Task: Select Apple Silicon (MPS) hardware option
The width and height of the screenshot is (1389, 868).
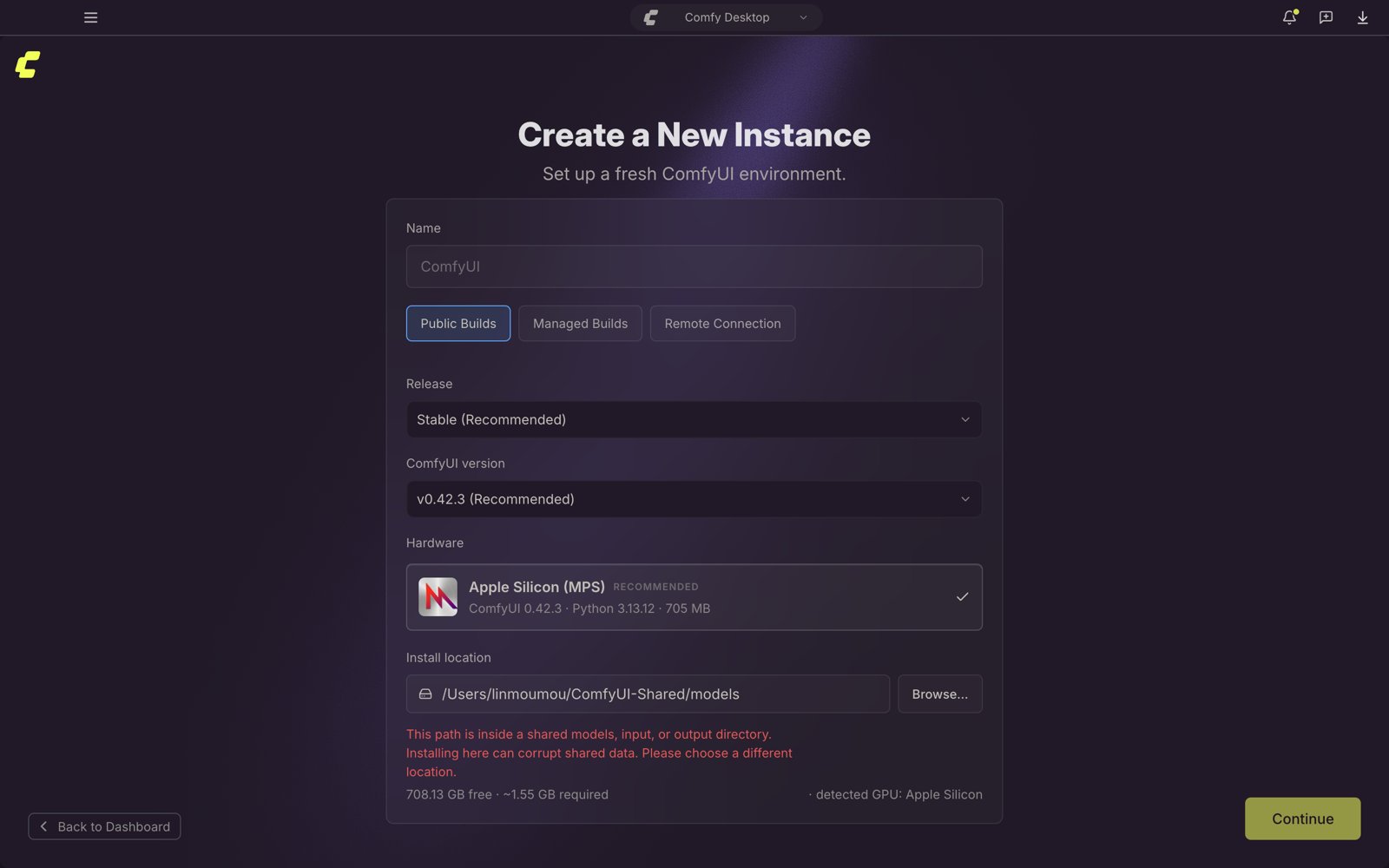Action: click(x=694, y=597)
